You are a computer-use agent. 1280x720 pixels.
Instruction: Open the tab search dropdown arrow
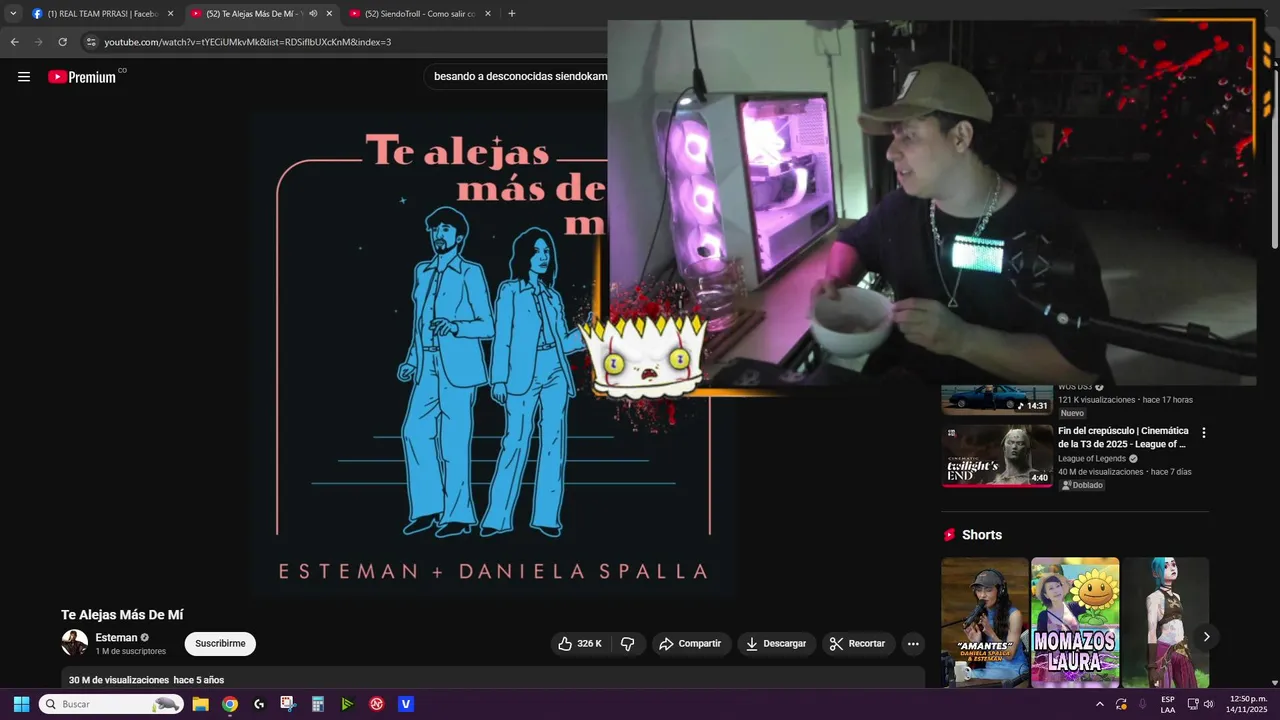13,14
